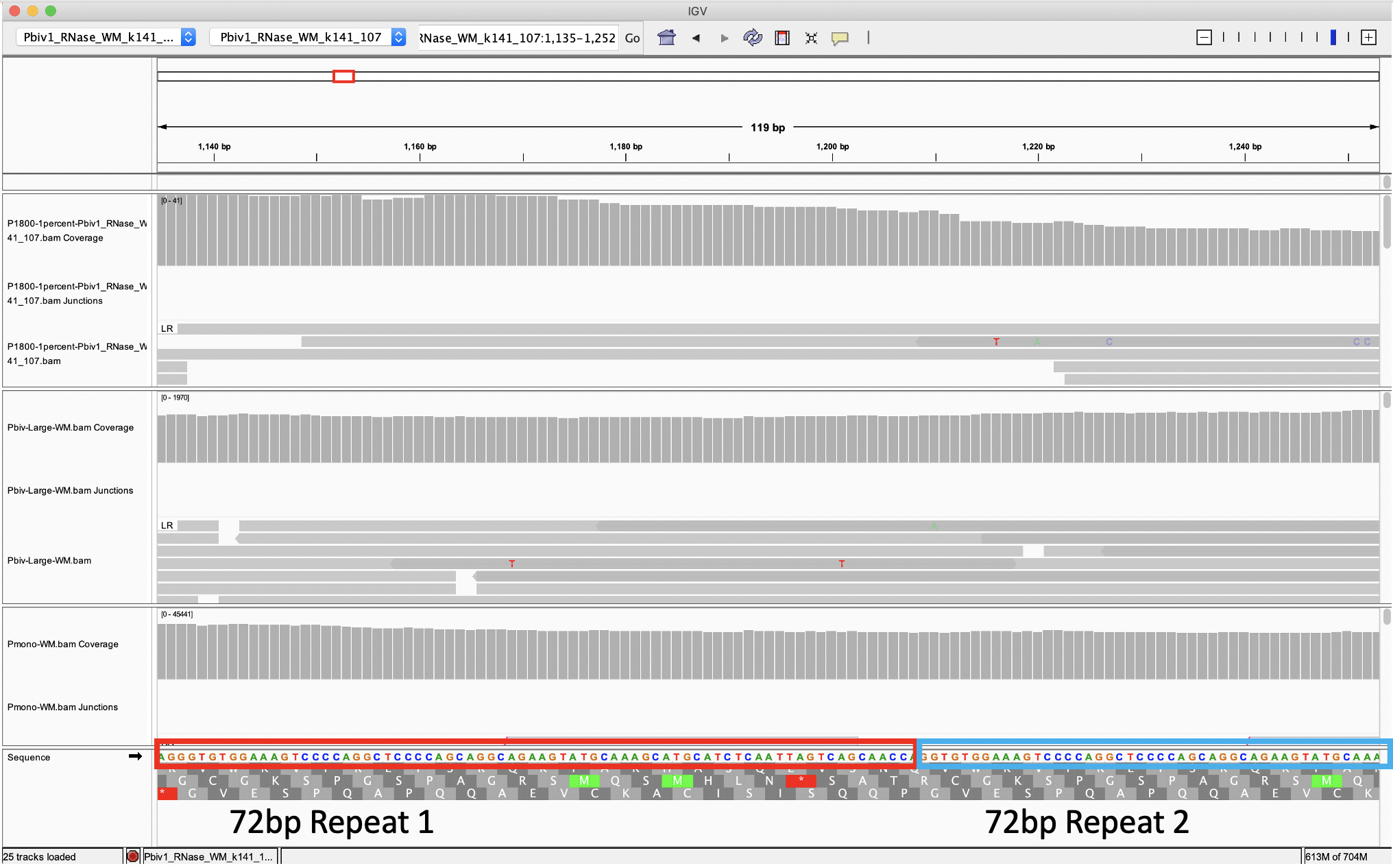Click the scrollbar of the first track panel
The width and height of the screenshot is (1393, 868).
[1387, 223]
